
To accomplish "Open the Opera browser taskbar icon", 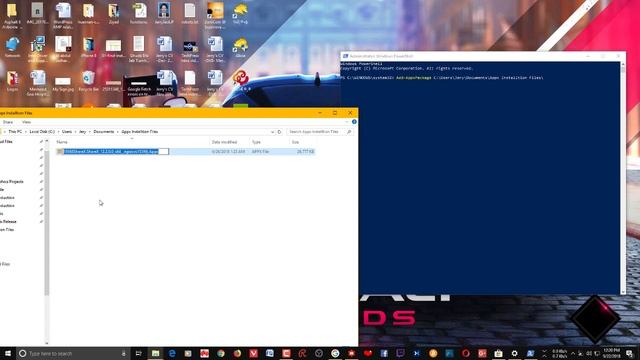I will pos(466,353).
